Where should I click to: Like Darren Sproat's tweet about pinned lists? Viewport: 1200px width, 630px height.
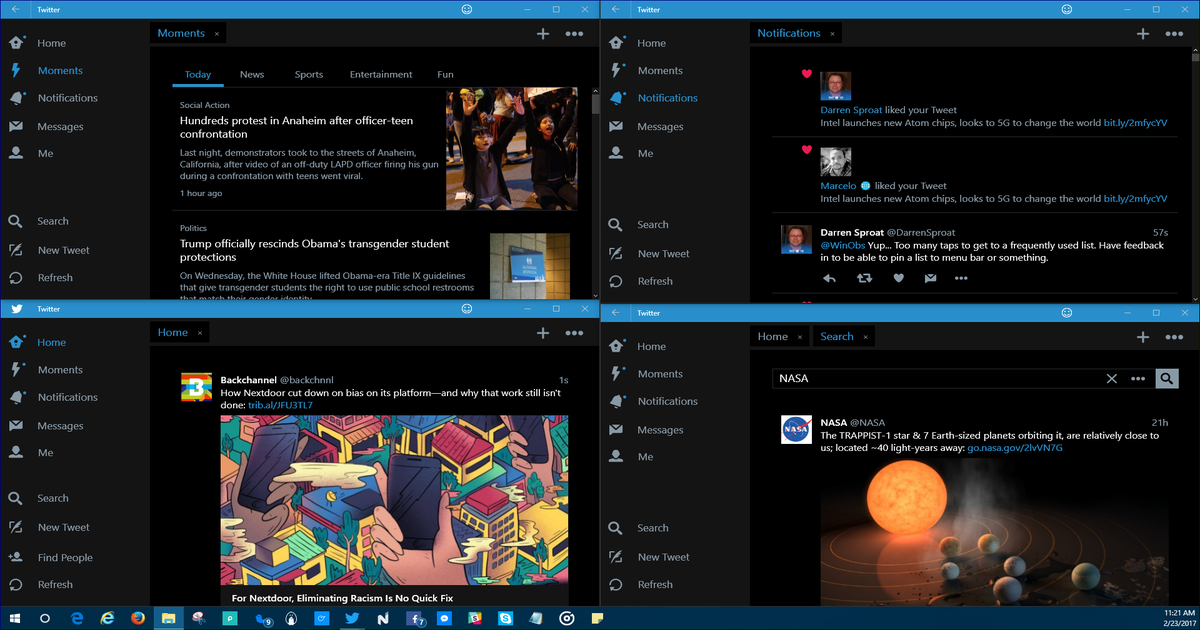tap(898, 278)
